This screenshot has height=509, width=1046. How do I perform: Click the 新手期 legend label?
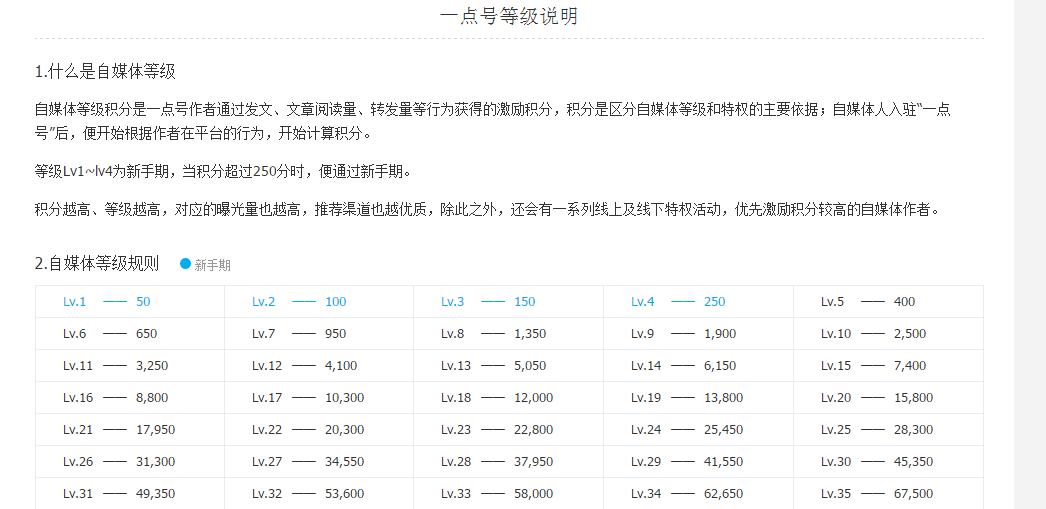(x=212, y=265)
